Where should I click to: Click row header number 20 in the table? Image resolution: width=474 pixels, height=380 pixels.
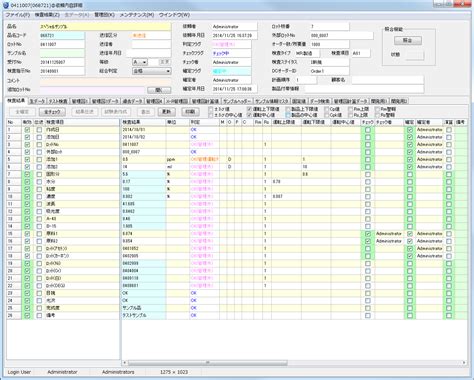point(14,271)
